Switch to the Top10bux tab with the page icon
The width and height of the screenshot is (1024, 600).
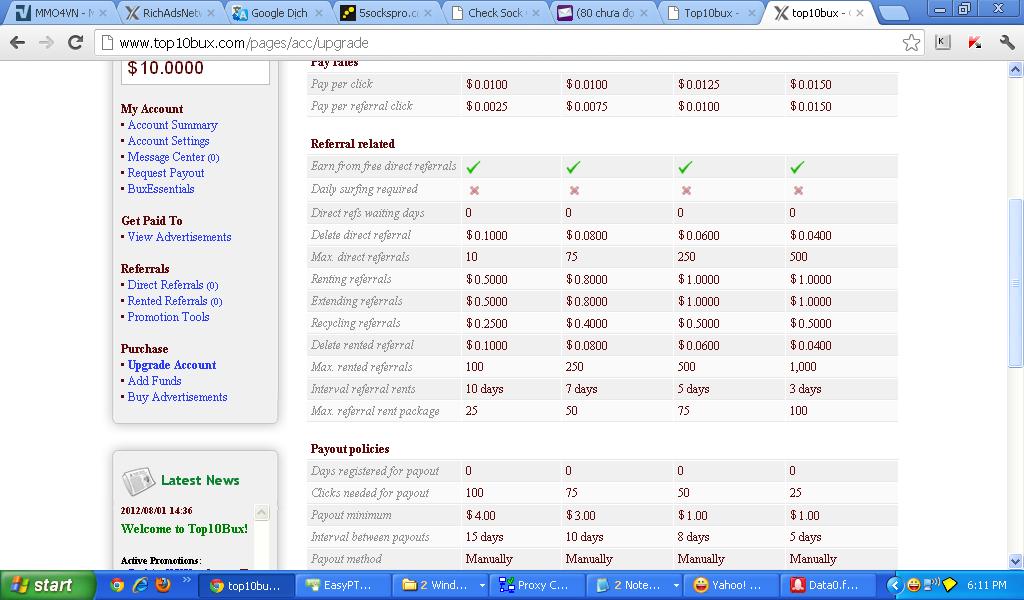pos(710,13)
